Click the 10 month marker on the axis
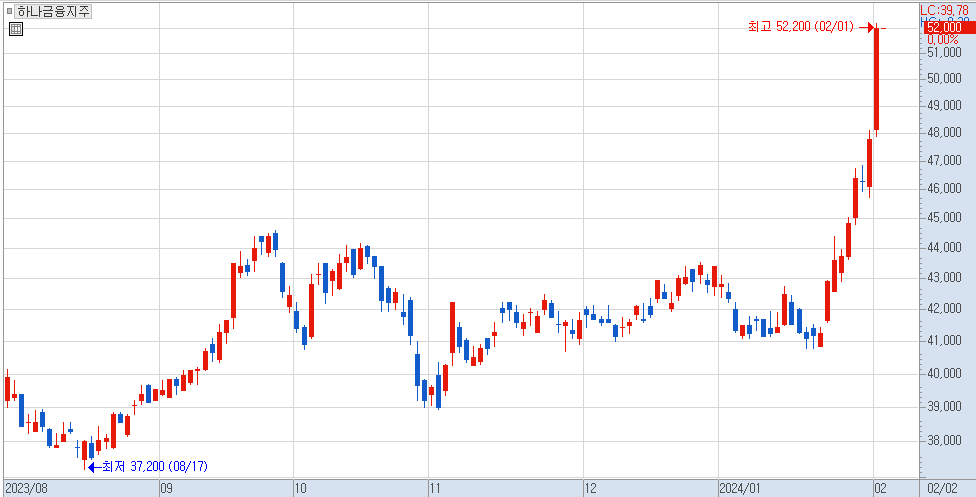 coord(299,488)
